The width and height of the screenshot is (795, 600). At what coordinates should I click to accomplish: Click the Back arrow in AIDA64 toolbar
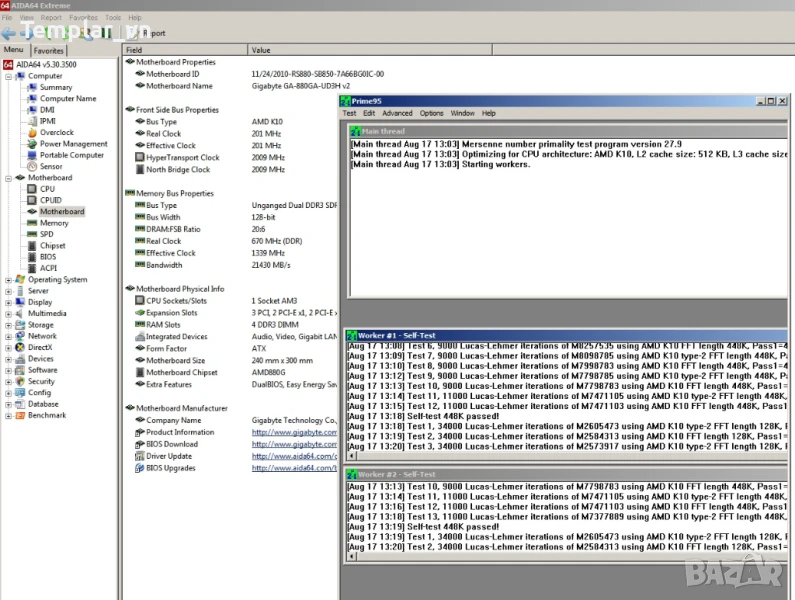coord(8,33)
